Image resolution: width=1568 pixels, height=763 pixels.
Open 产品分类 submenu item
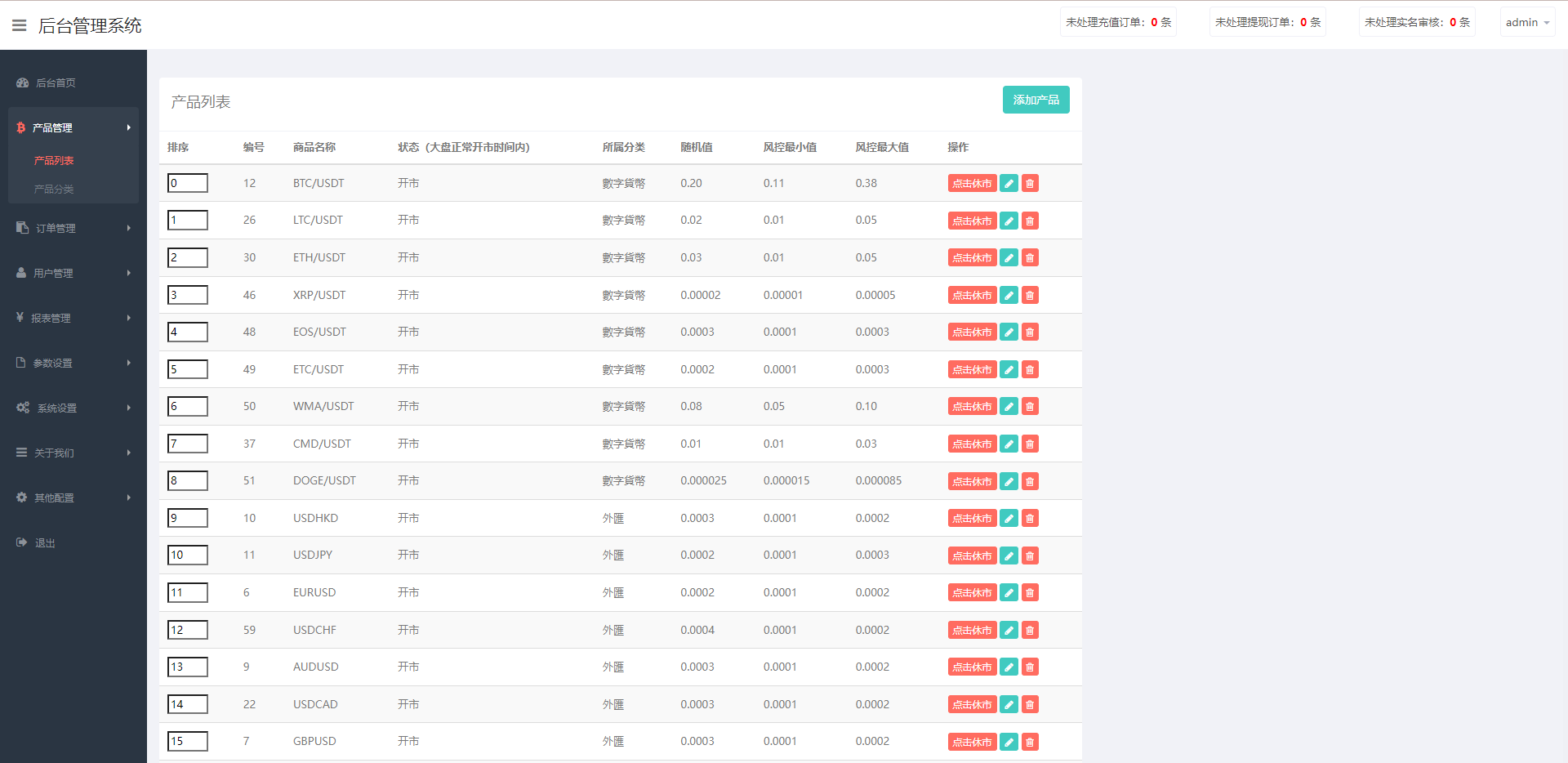pos(54,189)
